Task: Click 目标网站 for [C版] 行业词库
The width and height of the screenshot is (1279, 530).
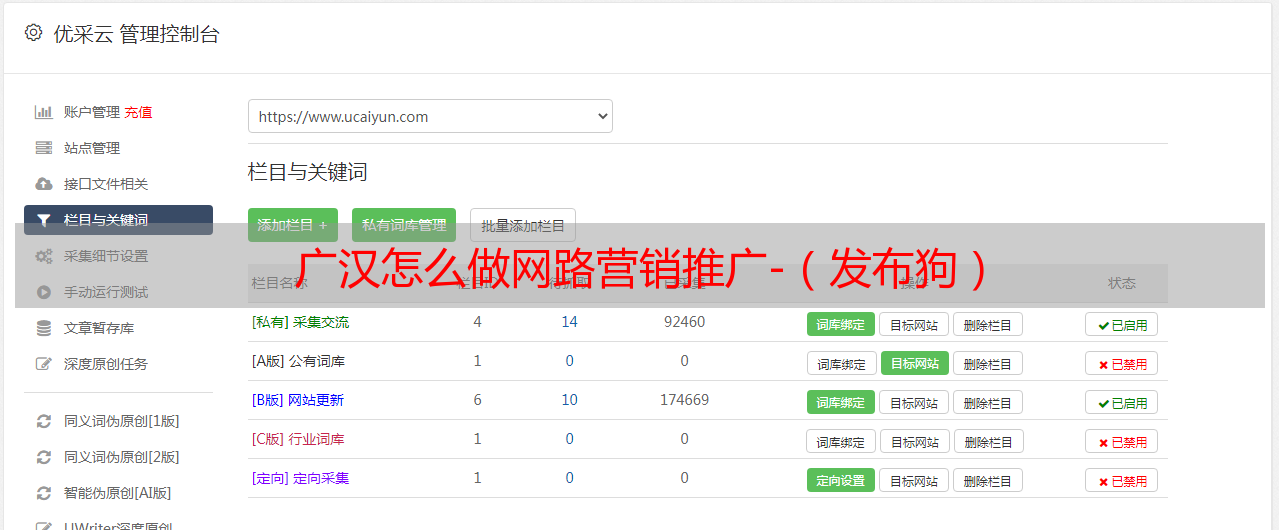Action: point(915,441)
